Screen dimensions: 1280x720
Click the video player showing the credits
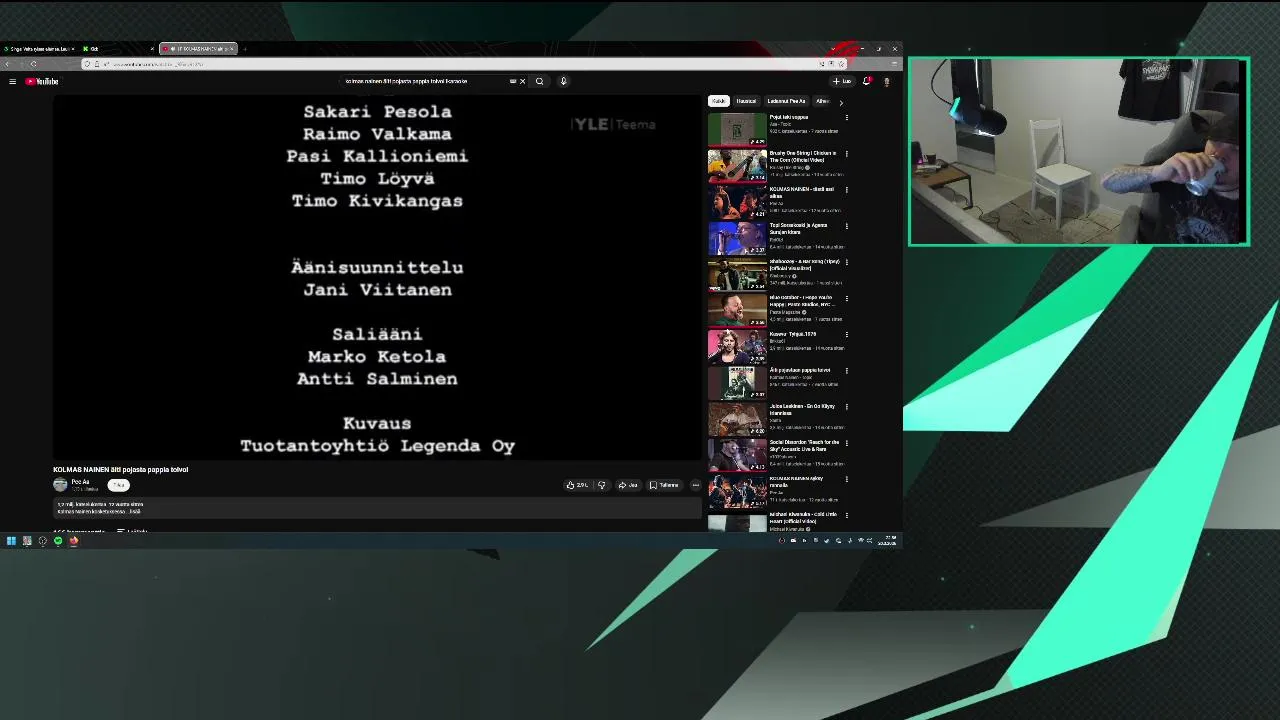(377, 278)
